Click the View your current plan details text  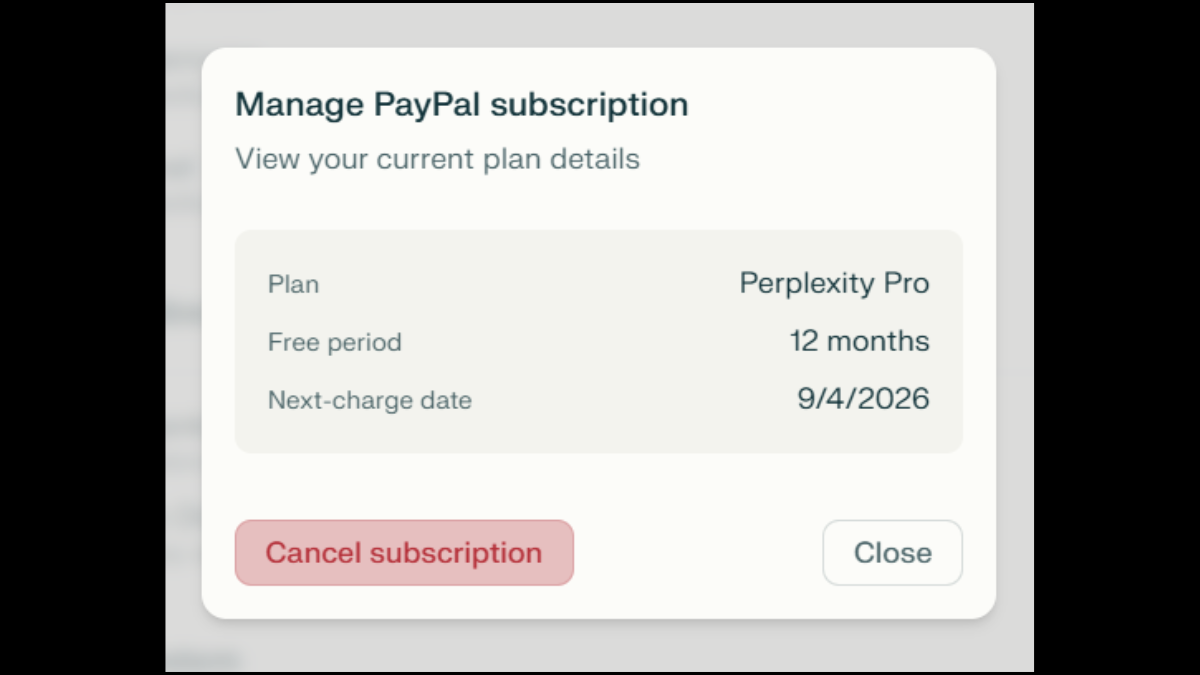(x=437, y=158)
